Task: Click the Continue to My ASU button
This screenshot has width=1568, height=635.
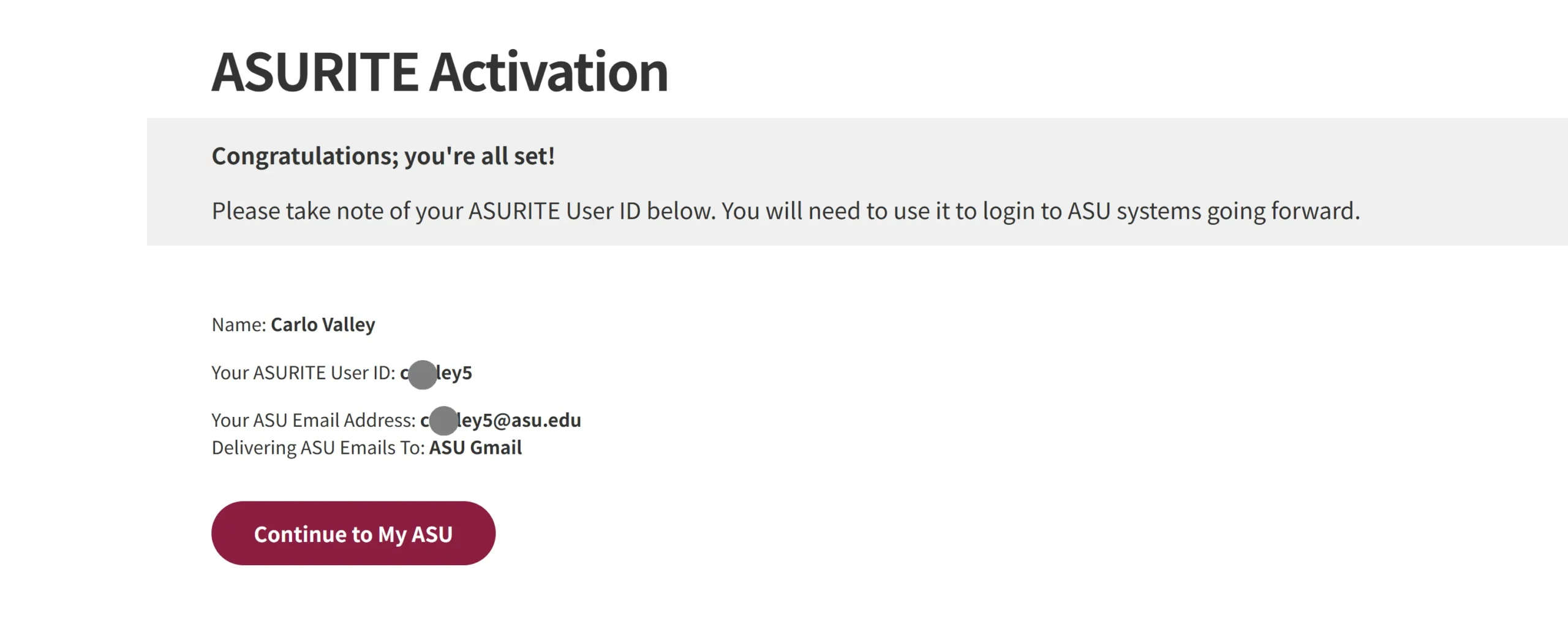Action: click(x=353, y=533)
